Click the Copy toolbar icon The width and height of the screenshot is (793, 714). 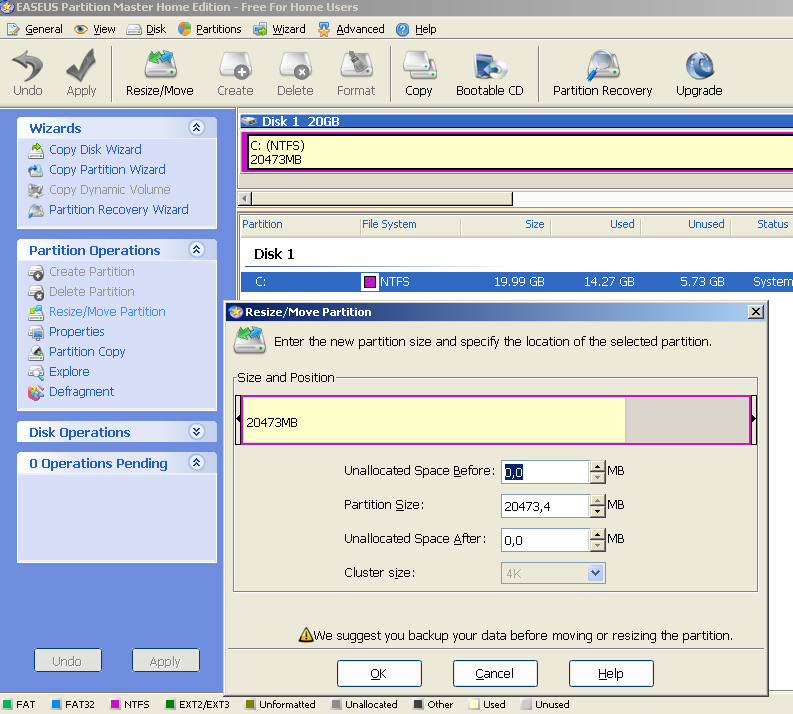419,74
